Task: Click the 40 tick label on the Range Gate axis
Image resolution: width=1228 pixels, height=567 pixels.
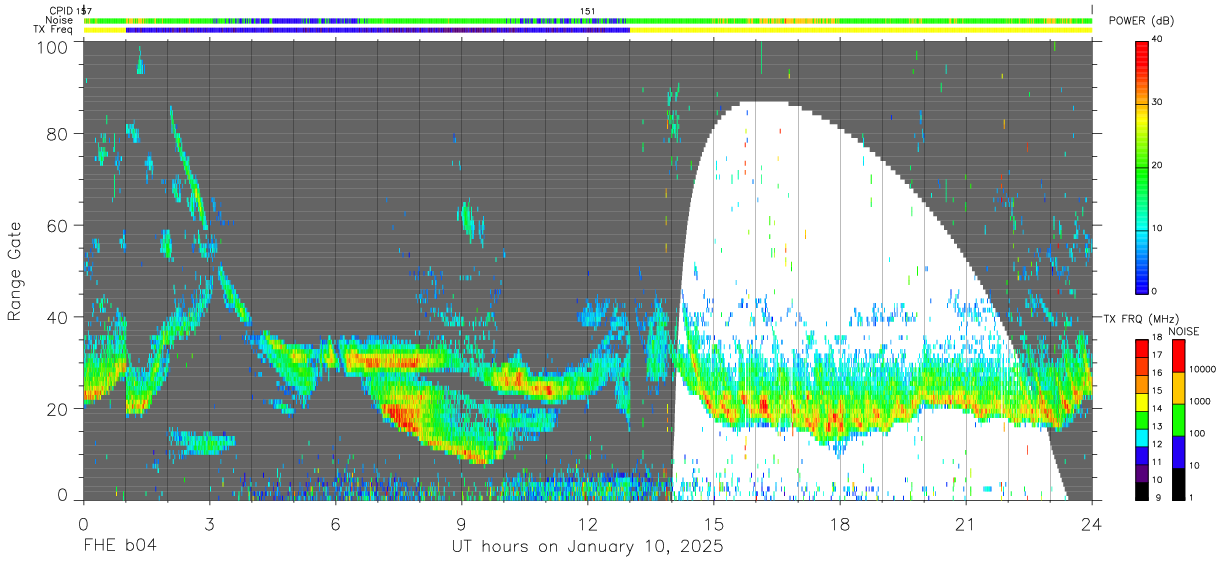Action: [x=59, y=317]
